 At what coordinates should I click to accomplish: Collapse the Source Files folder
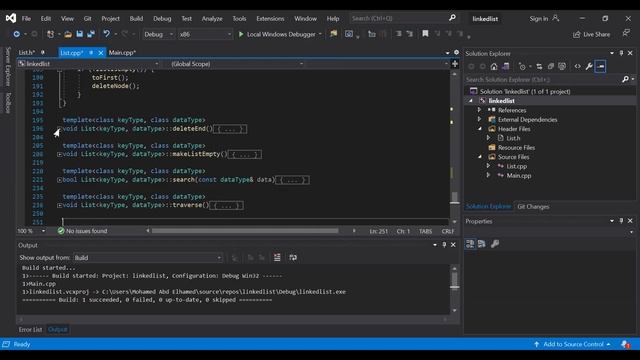point(480,157)
